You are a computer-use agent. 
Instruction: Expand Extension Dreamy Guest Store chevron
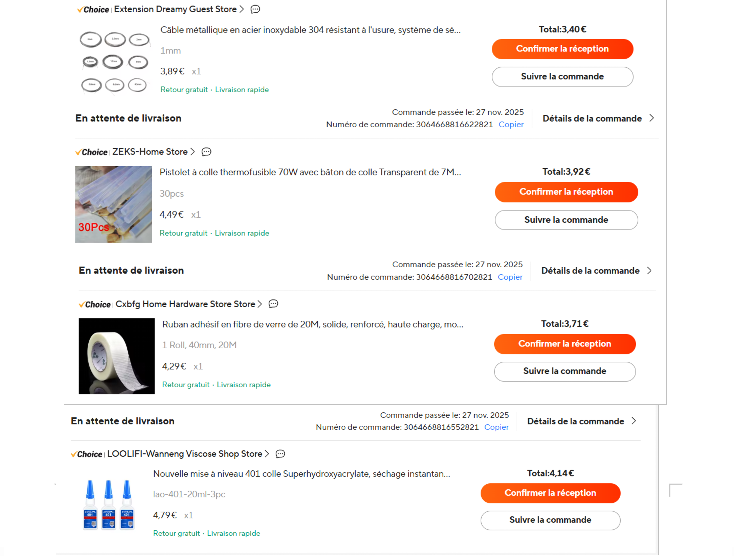pos(242,9)
